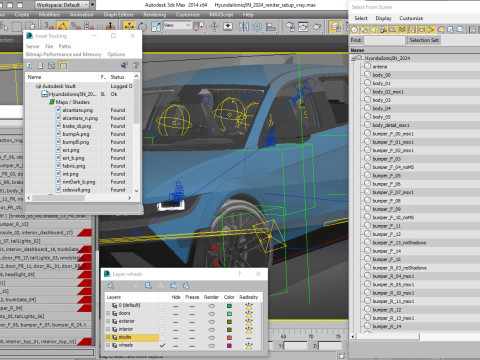
Task: Open the Align tool in main toolbar
Action: (x=271, y=26)
